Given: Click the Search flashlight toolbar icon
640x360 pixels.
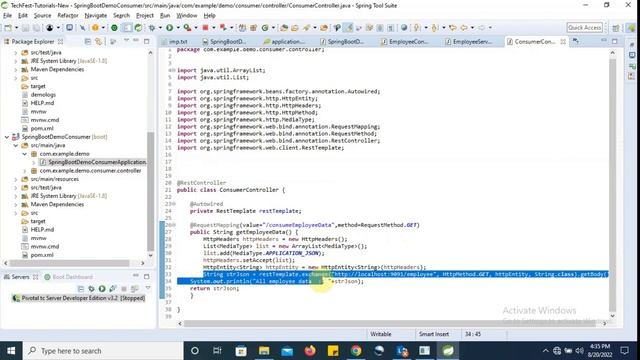Looking at the screenshot, I should (306, 28).
